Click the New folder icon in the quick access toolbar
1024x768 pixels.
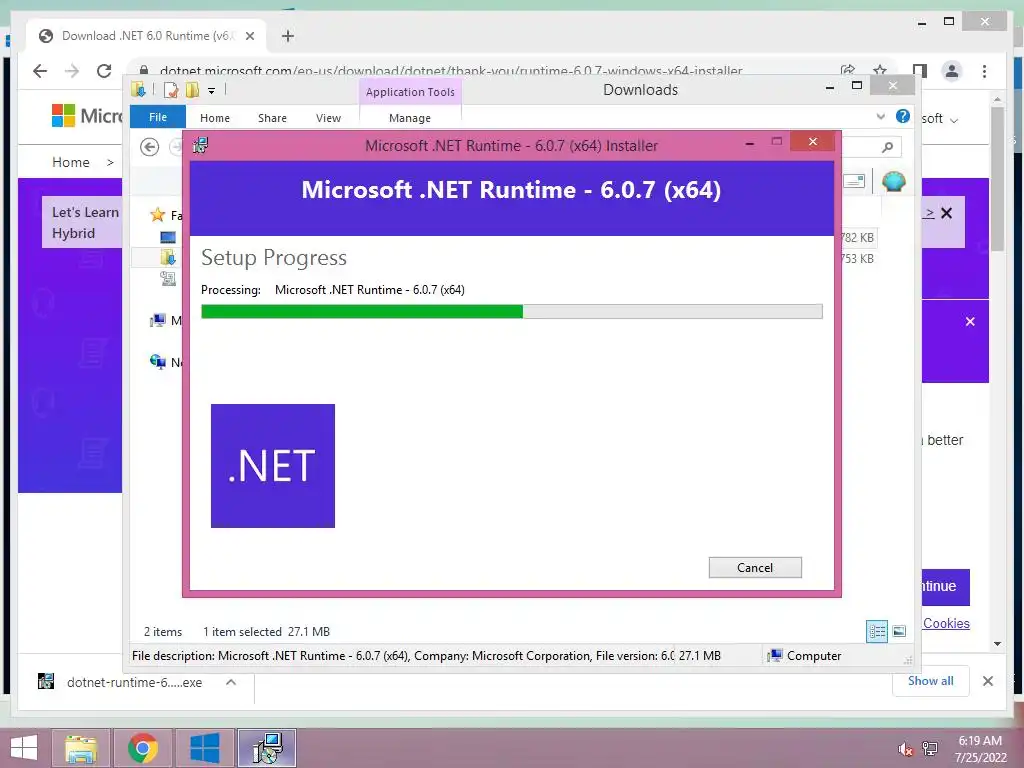[x=192, y=90]
